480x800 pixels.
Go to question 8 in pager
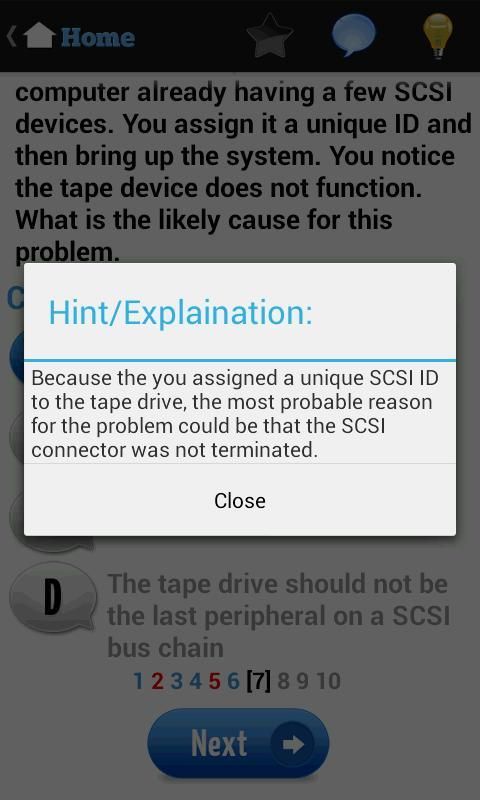(284, 681)
